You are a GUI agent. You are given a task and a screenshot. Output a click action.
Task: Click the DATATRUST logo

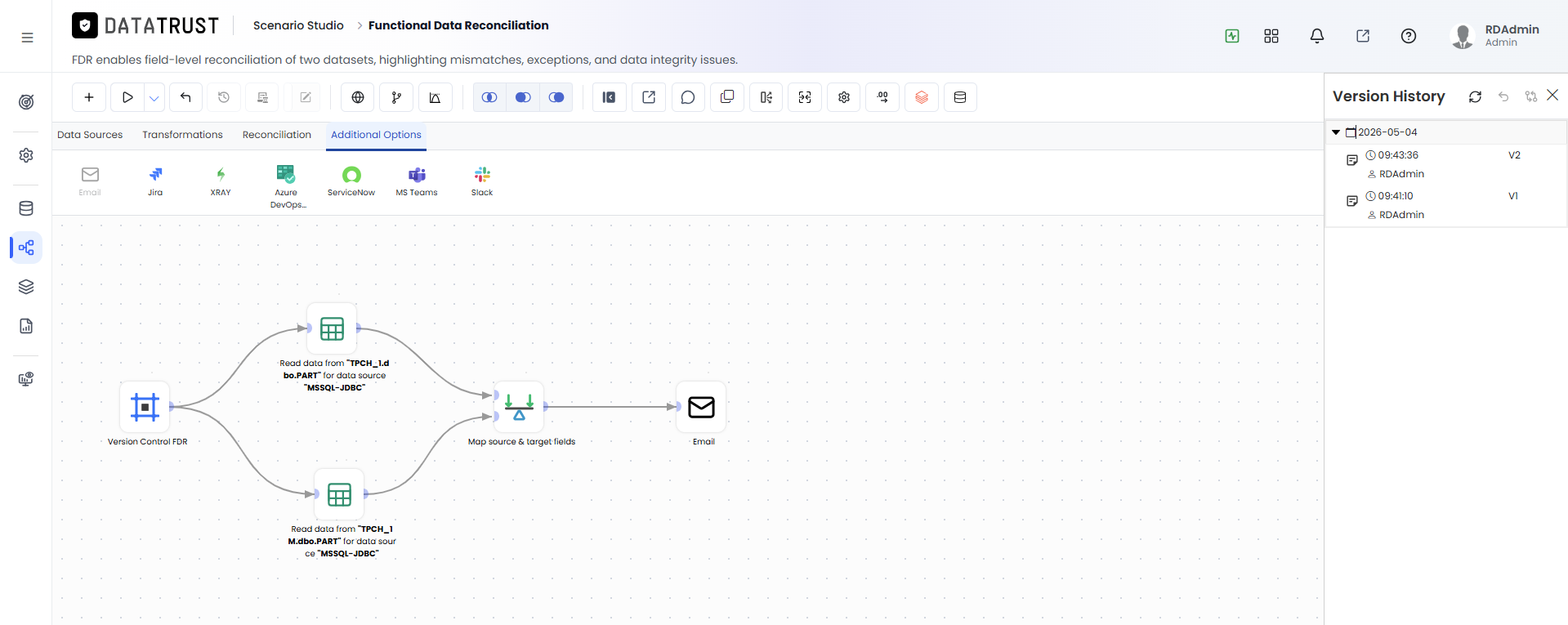click(145, 26)
